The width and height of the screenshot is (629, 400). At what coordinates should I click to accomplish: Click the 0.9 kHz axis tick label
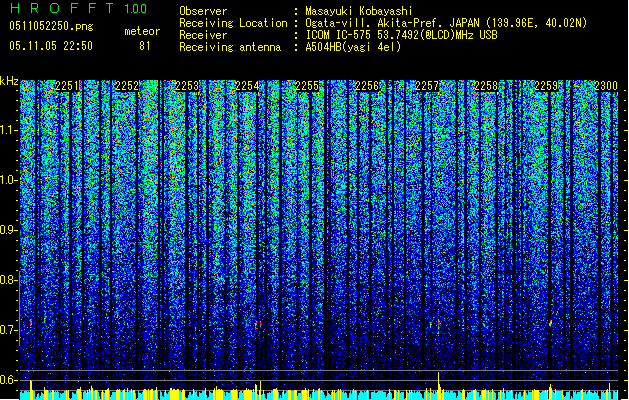click(8, 230)
